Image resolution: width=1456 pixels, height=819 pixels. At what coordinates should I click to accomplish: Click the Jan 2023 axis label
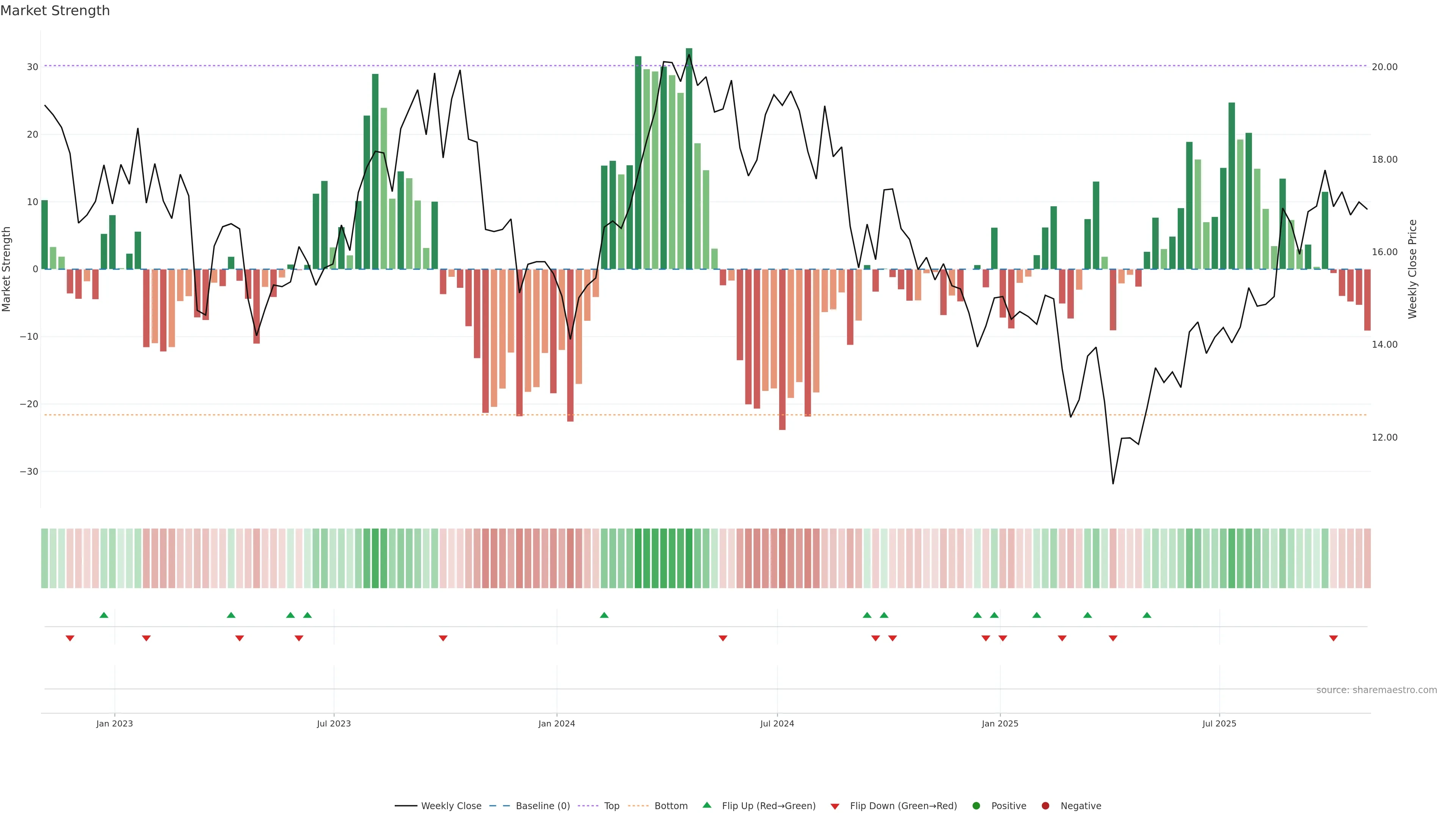[x=114, y=723]
